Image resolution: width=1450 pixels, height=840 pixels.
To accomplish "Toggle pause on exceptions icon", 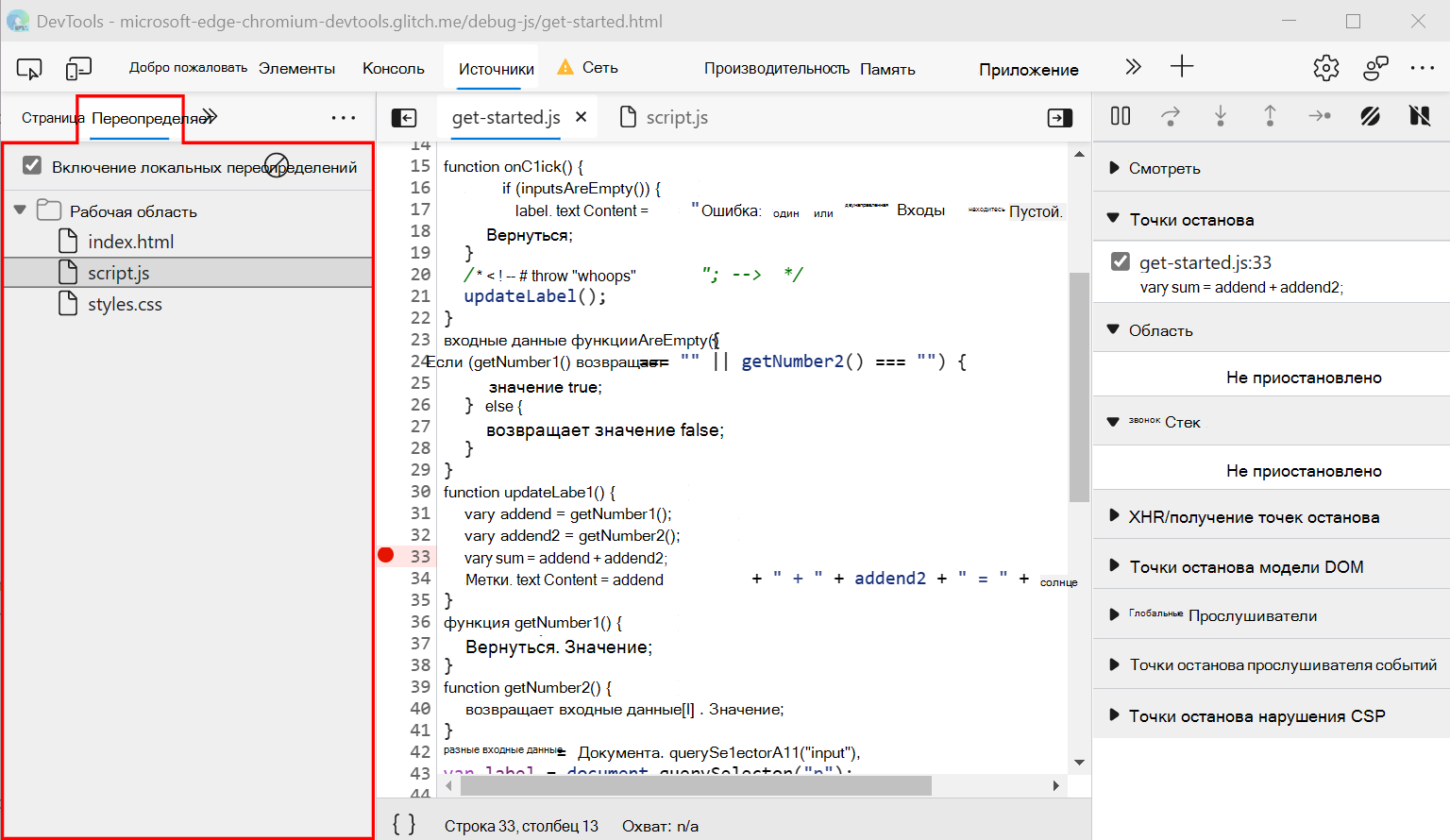I will (x=1420, y=116).
